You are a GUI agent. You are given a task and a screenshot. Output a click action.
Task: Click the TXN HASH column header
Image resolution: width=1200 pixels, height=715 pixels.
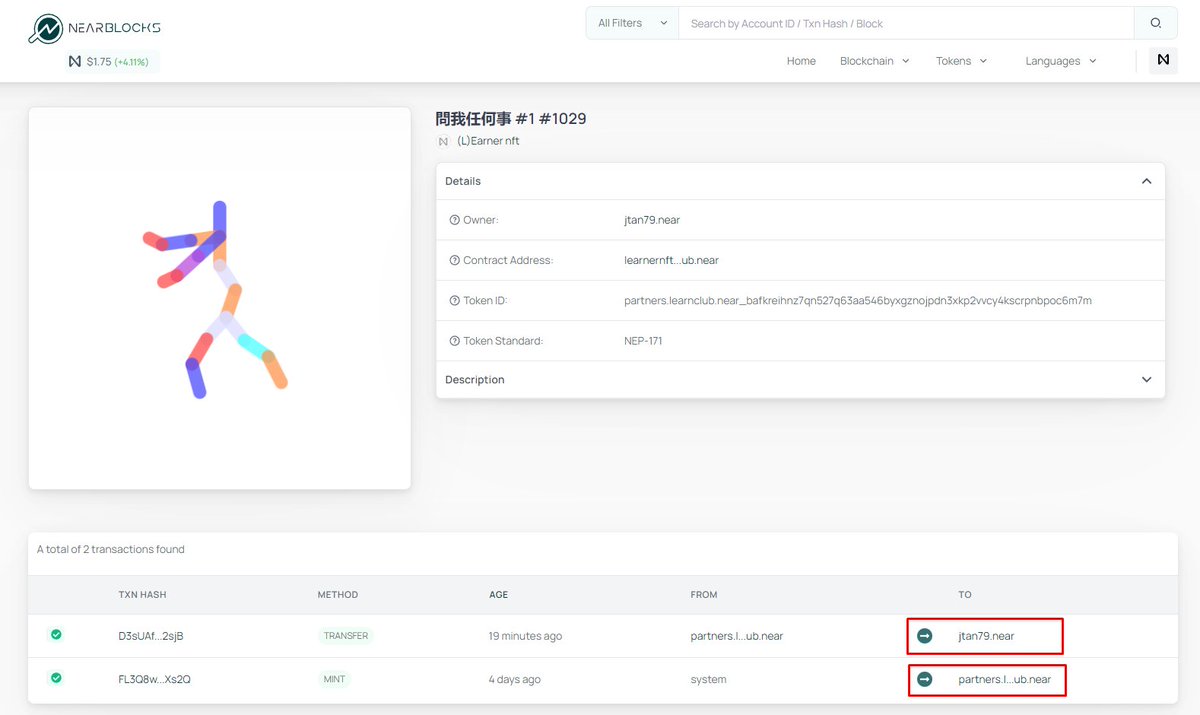coord(142,594)
